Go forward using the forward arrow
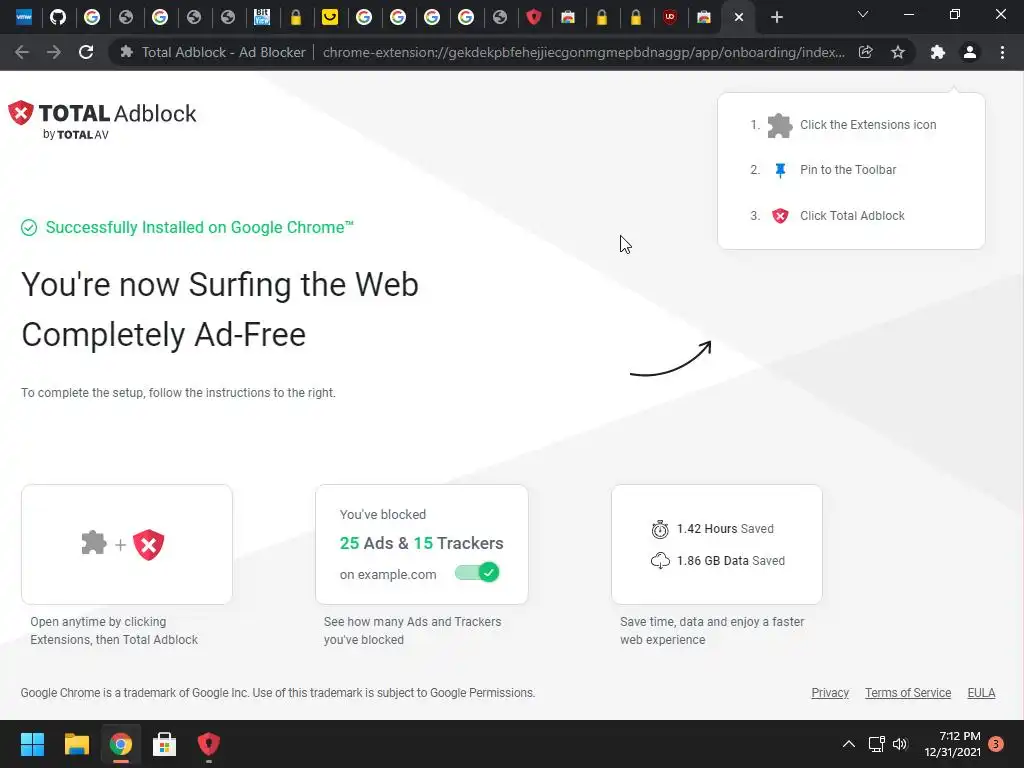Viewport: 1024px width, 768px height. (54, 52)
